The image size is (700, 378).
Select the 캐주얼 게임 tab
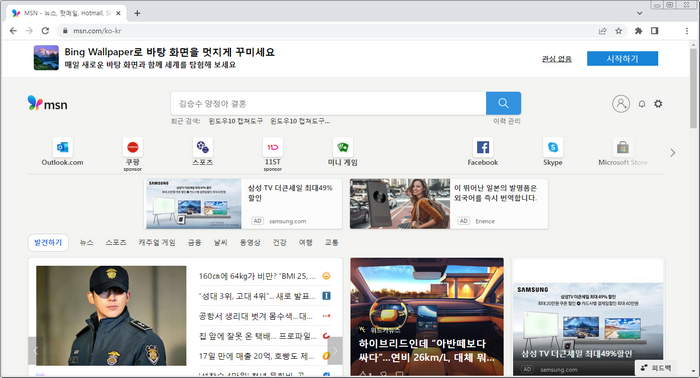coord(157,243)
